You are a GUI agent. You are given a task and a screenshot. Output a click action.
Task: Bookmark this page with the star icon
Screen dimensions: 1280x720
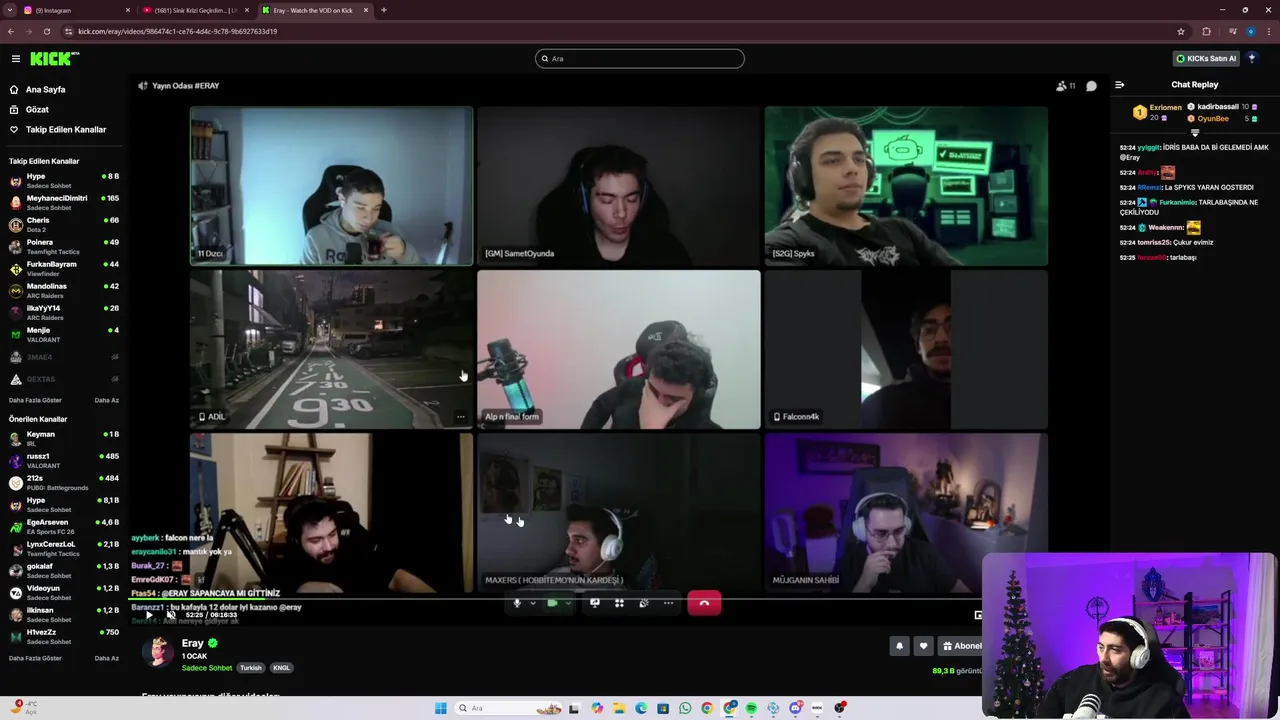1181,31
